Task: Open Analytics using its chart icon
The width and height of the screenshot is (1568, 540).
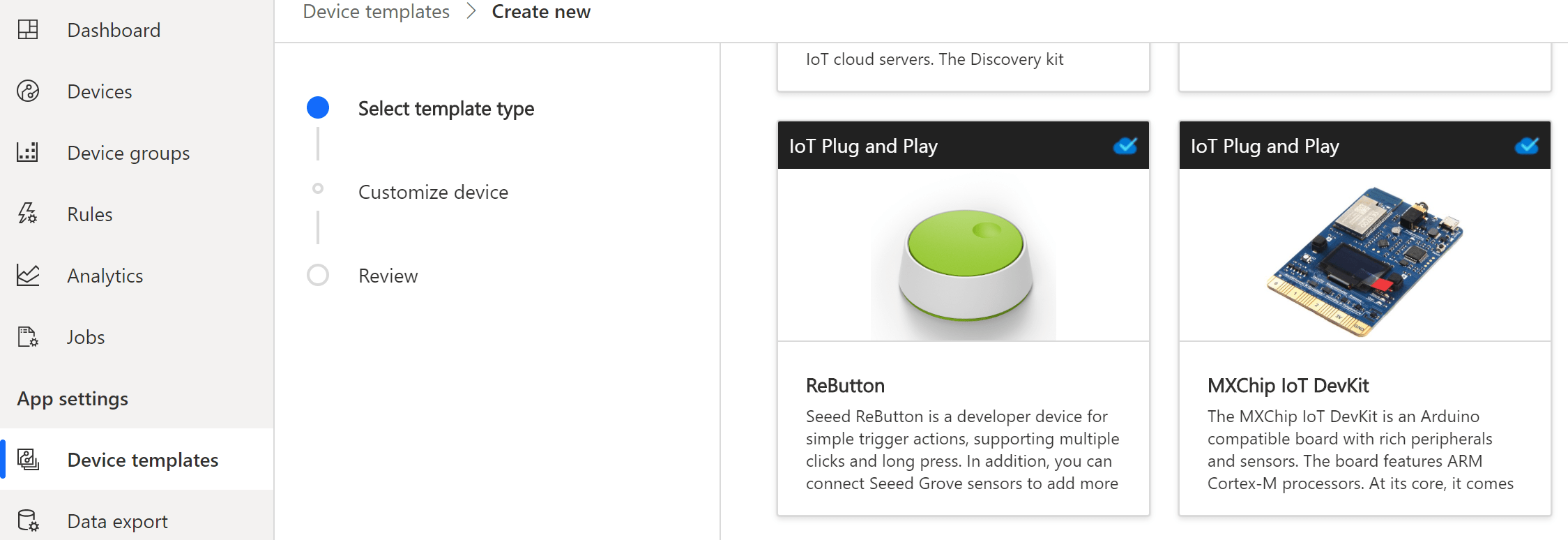Action: [26, 275]
